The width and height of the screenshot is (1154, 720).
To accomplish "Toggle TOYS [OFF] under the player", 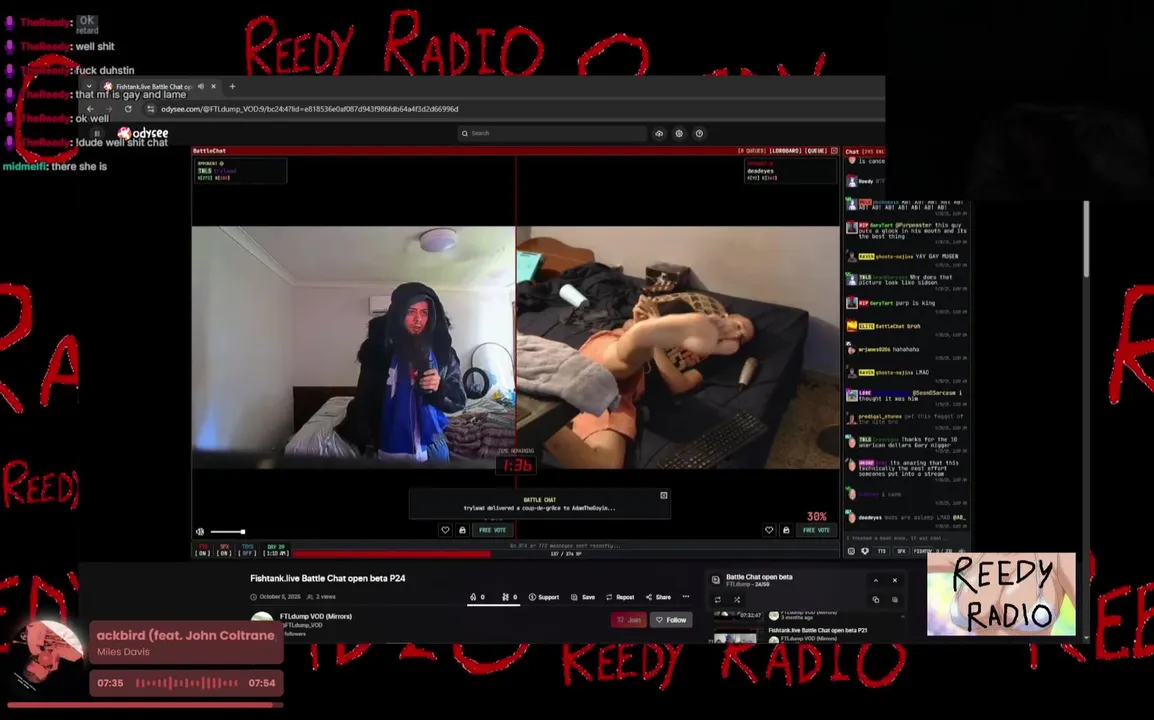I will pos(247,551).
